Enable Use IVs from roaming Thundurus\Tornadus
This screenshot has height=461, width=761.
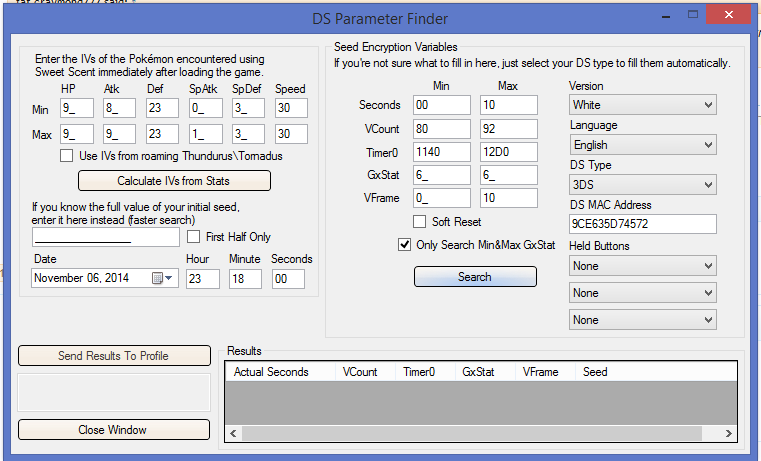pos(67,156)
